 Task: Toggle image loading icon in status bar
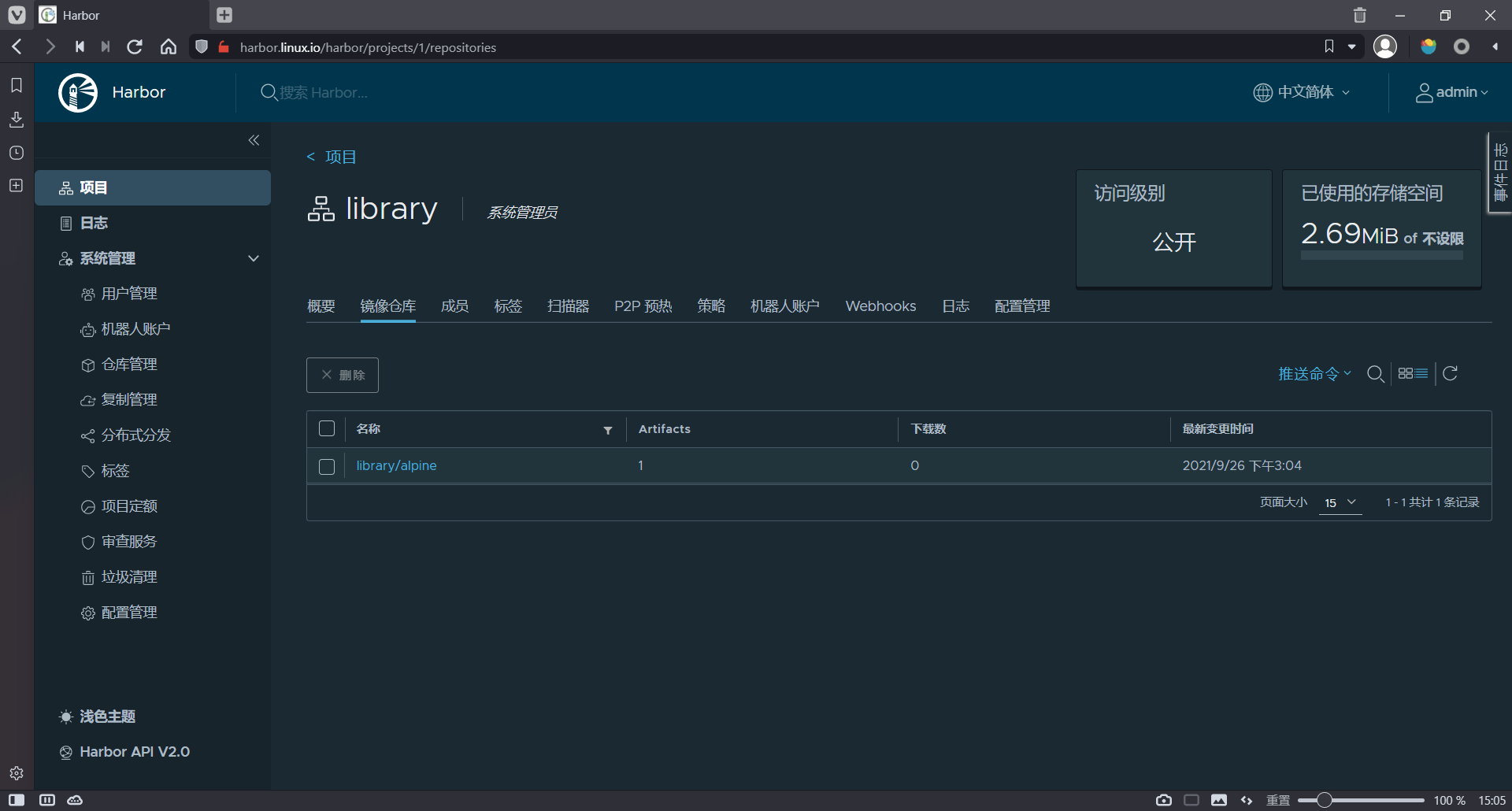pyautogui.click(x=1219, y=800)
